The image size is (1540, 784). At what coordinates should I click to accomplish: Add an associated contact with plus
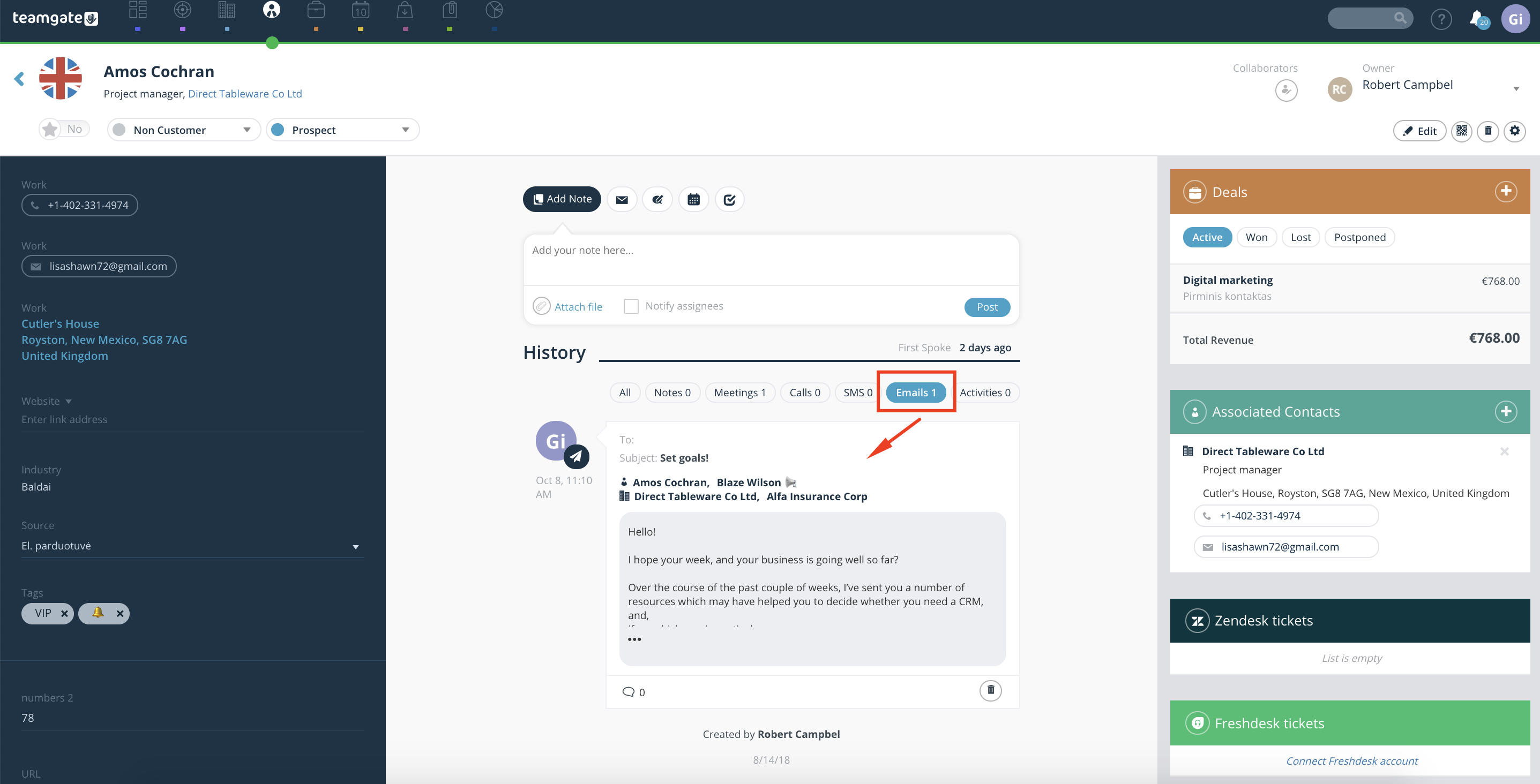click(x=1506, y=411)
